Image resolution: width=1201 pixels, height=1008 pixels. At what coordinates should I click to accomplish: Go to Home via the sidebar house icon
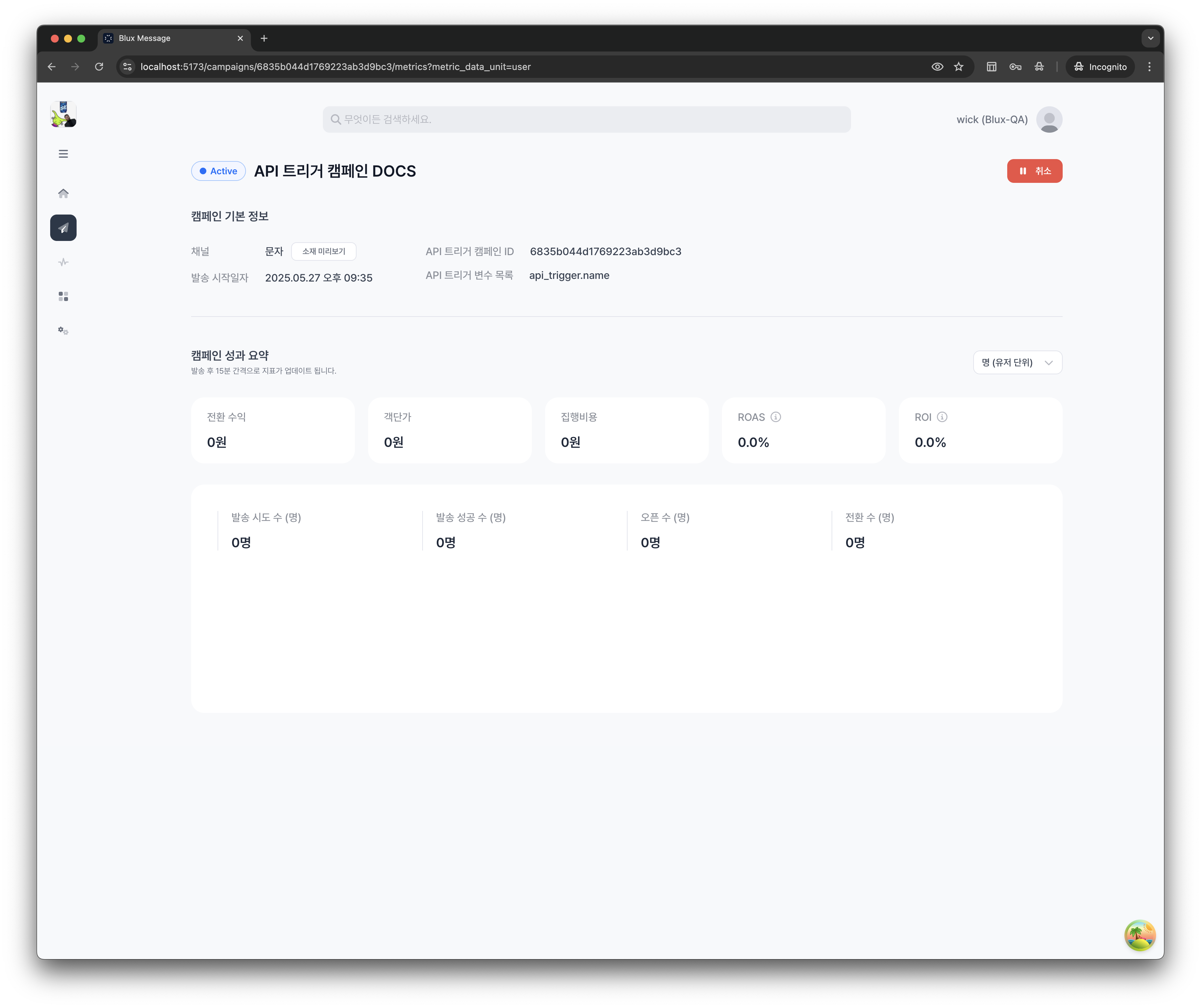pyautogui.click(x=63, y=194)
